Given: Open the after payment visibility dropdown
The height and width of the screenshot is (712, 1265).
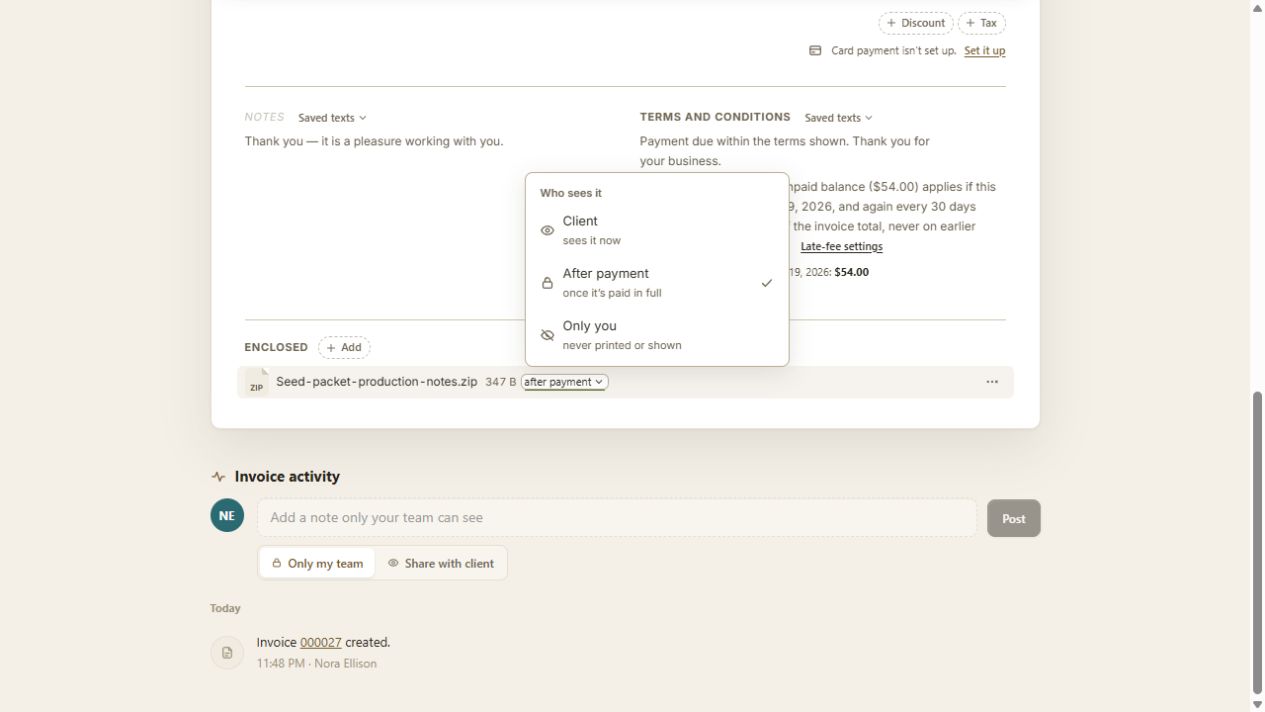Looking at the screenshot, I should (x=564, y=382).
